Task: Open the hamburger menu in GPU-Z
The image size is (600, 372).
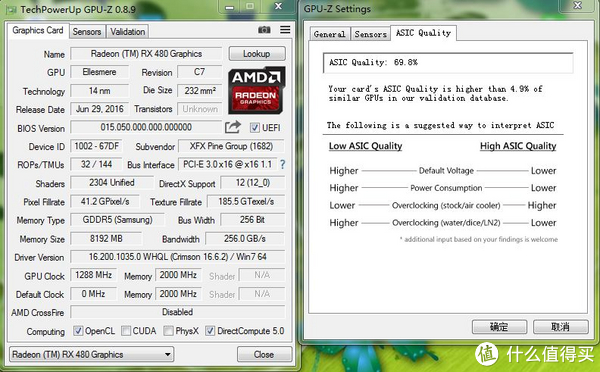Action: click(x=285, y=29)
